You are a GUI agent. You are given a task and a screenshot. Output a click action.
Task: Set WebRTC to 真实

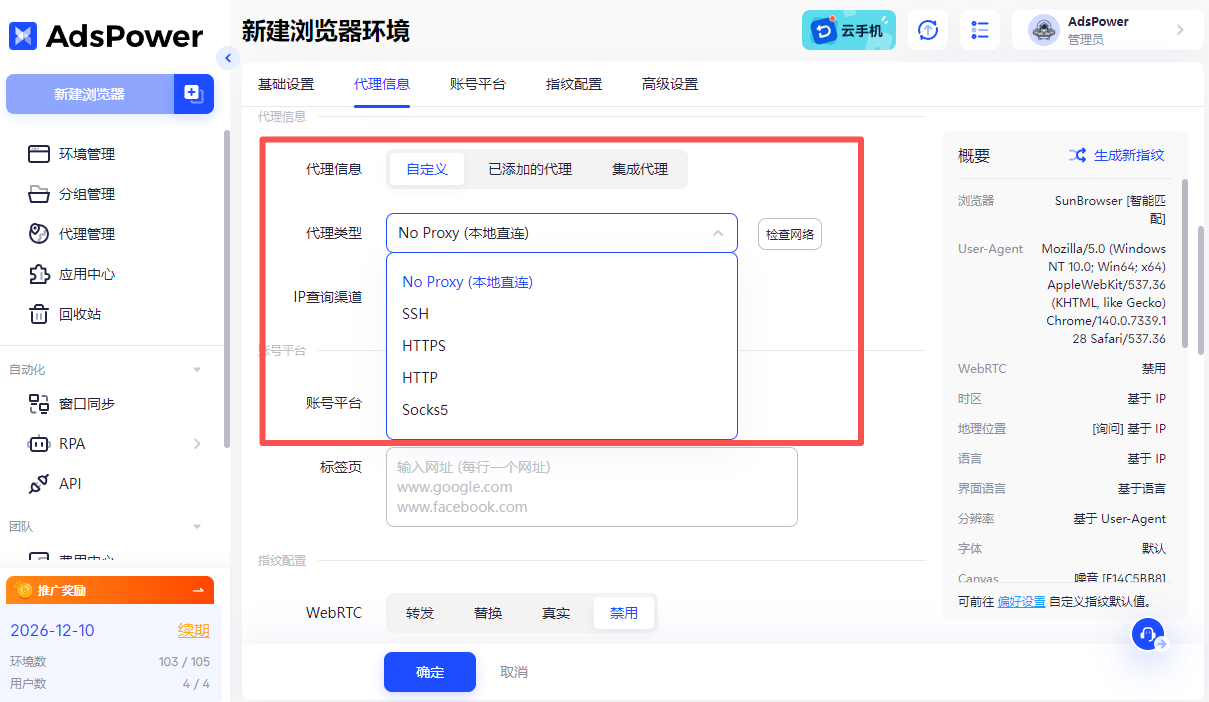(x=556, y=613)
